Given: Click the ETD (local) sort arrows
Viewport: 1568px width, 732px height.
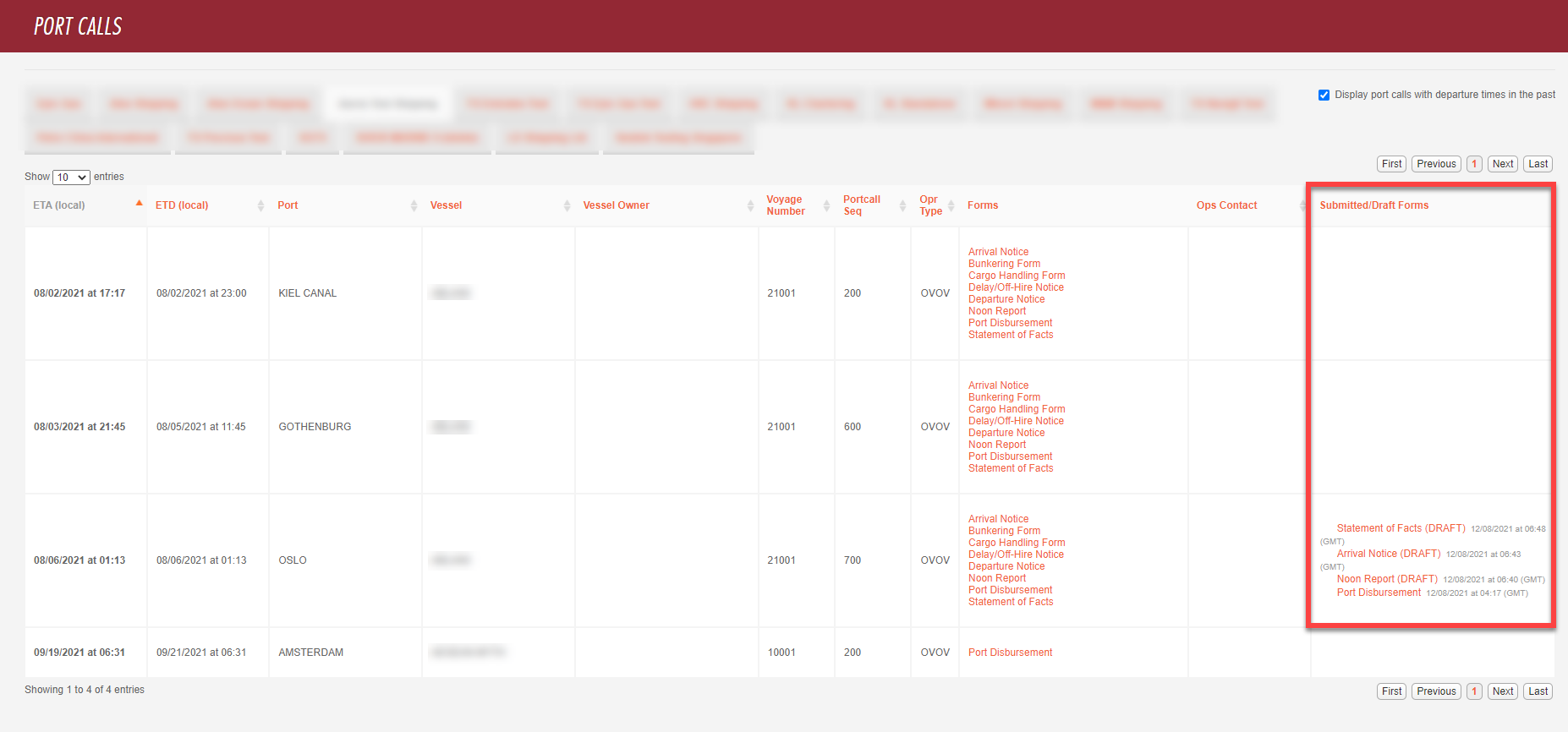Looking at the screenshot, I should click(x=260, y=205).
